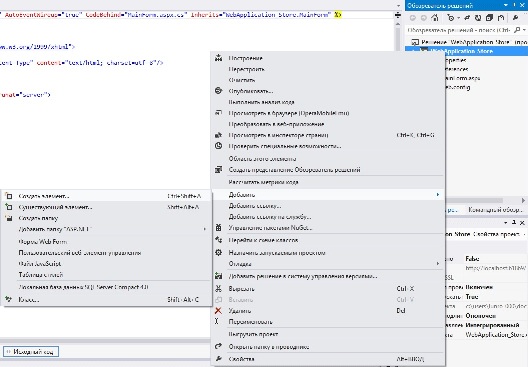The height and width of the screenshot is (367, 528).
Task: Click the Open Folder in Explorer arrow icon
Action: click(219, 346)
